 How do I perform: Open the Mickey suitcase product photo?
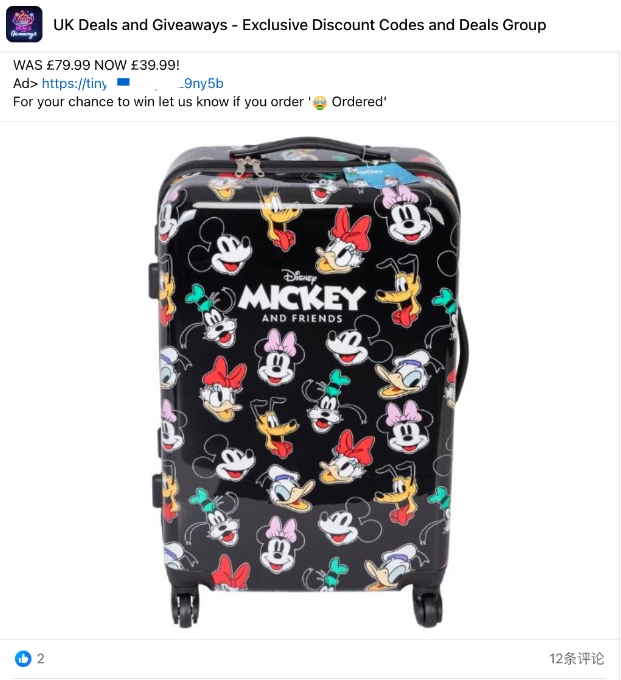[x=310, y=381]
